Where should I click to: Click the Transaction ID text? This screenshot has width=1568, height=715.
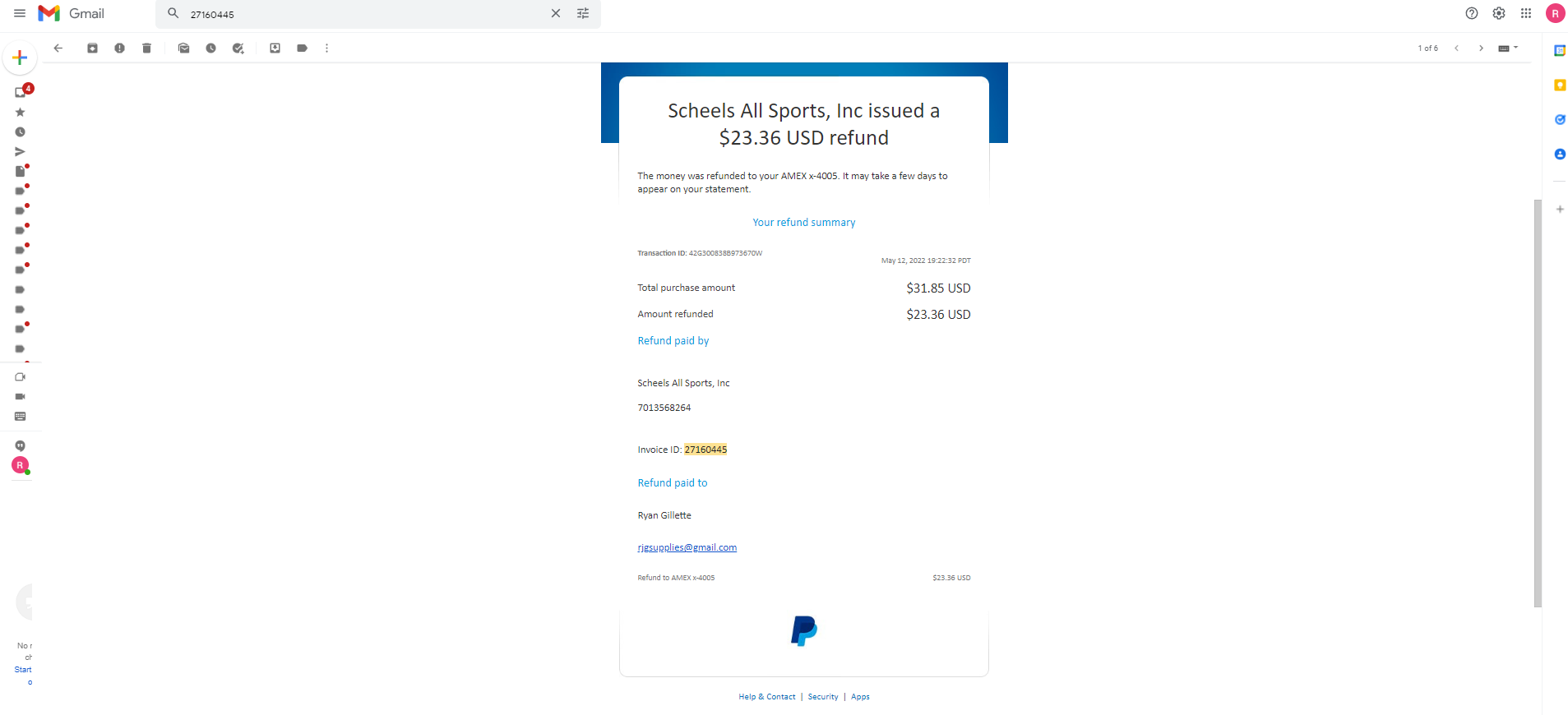click(700, 253)
